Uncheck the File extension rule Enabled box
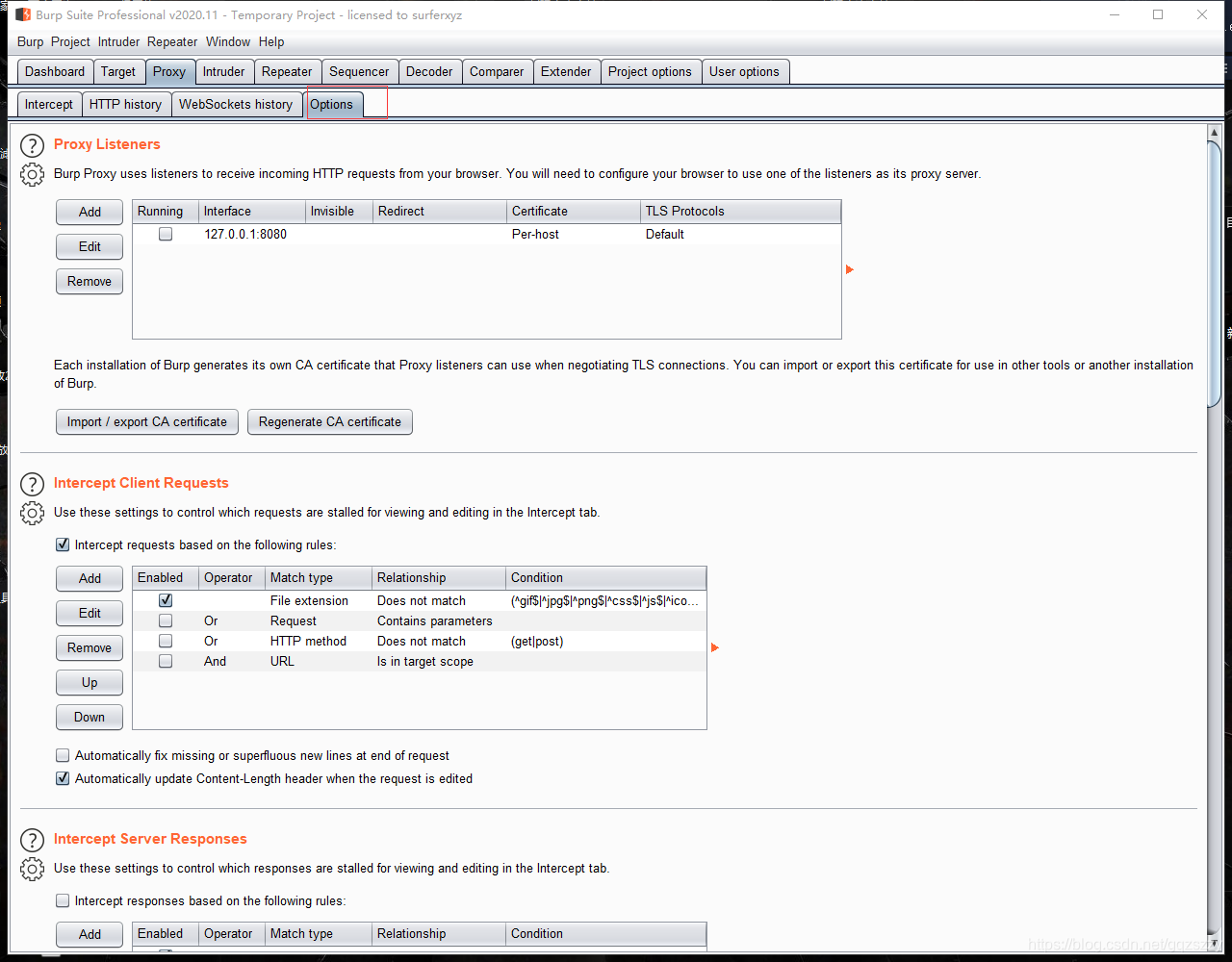This screenshot has width=1232, height=962. tap(166, 600)
